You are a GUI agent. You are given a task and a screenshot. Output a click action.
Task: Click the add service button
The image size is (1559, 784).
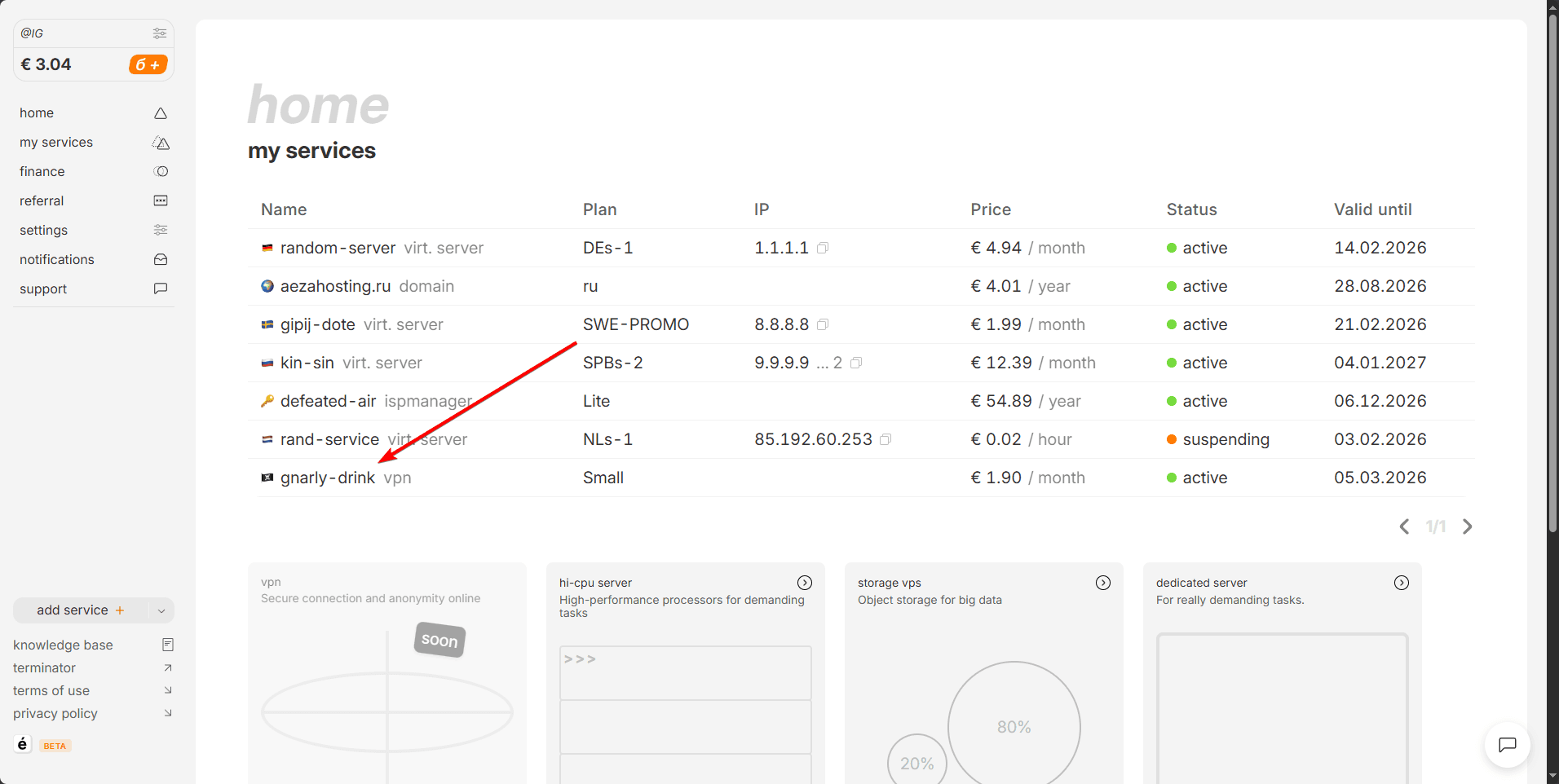(x=80, y=610)
